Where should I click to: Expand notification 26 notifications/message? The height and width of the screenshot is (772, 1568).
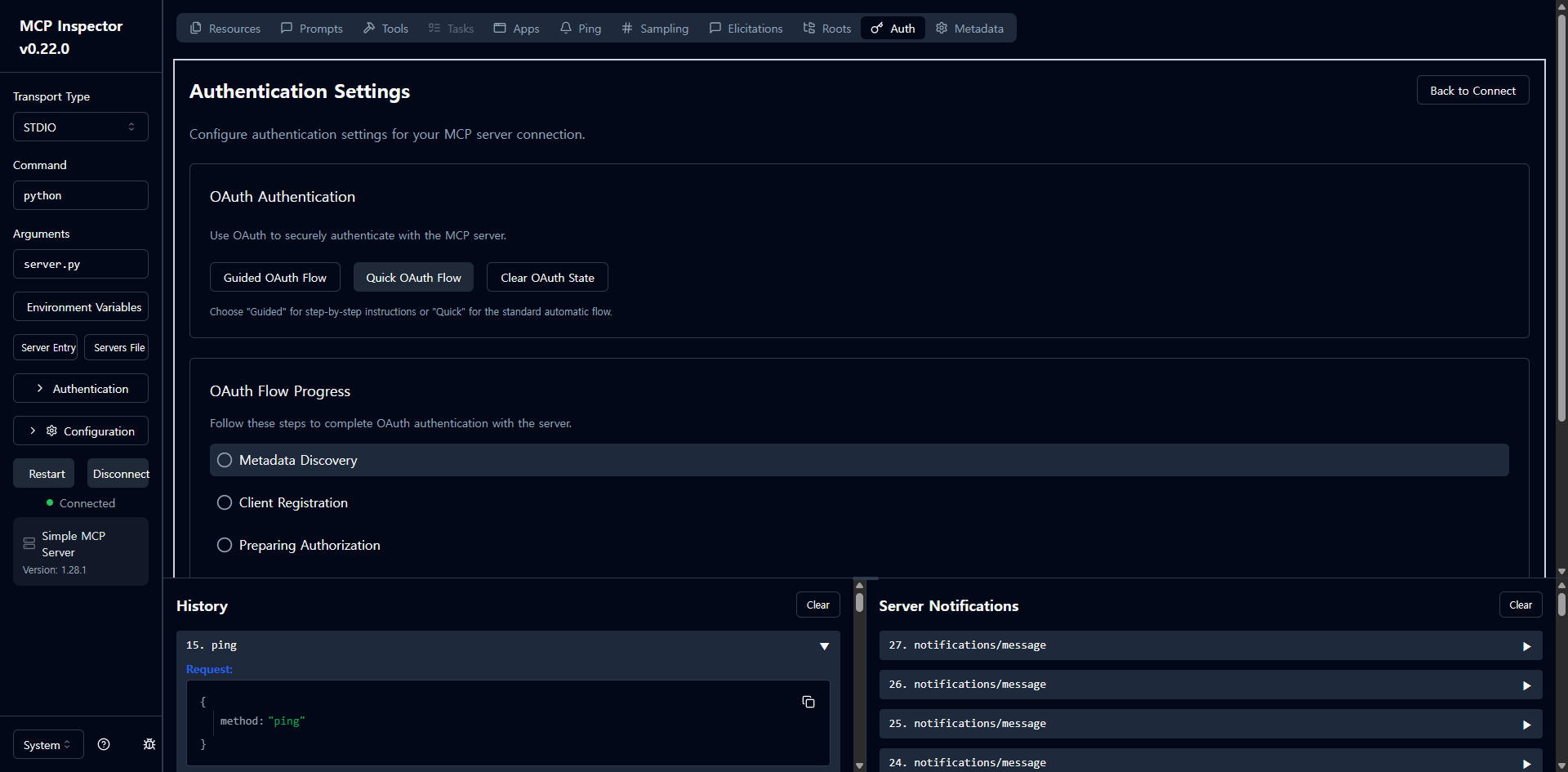(x=1210, y=685)
